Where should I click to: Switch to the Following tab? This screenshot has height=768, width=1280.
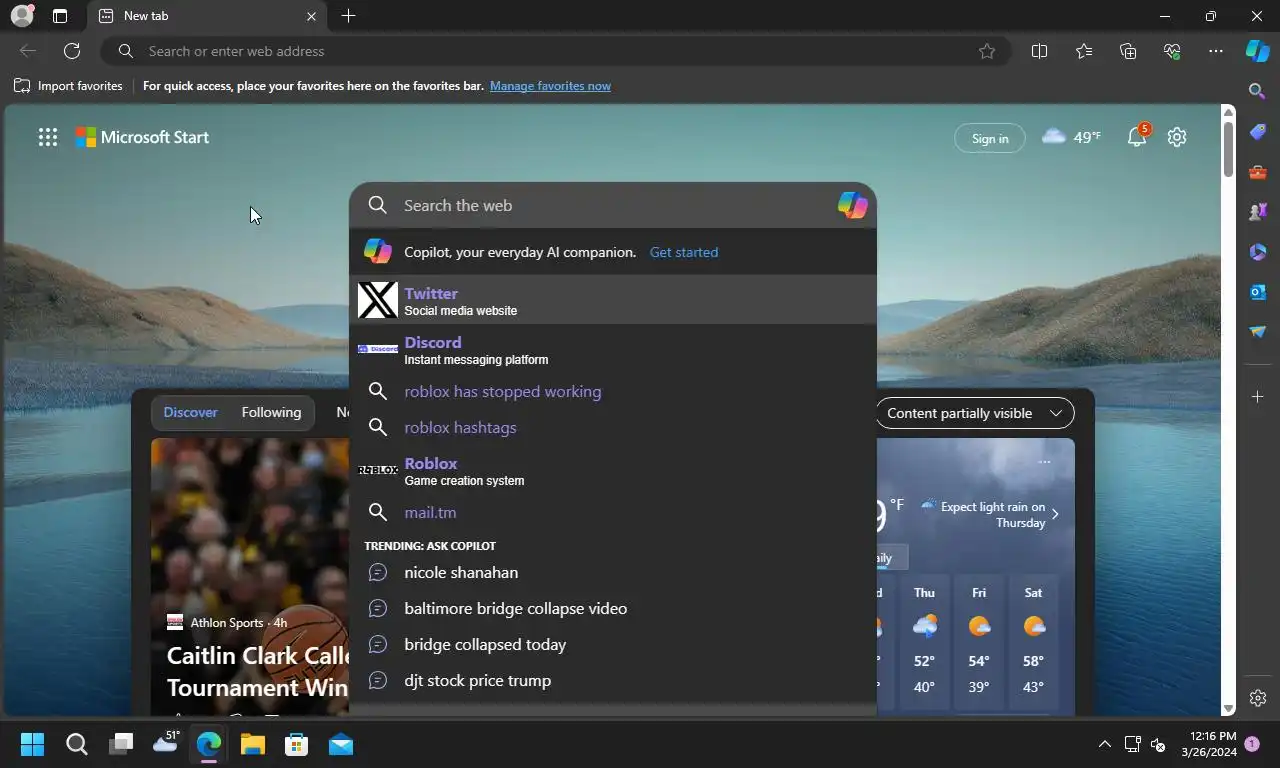click(x=271, y=412)
